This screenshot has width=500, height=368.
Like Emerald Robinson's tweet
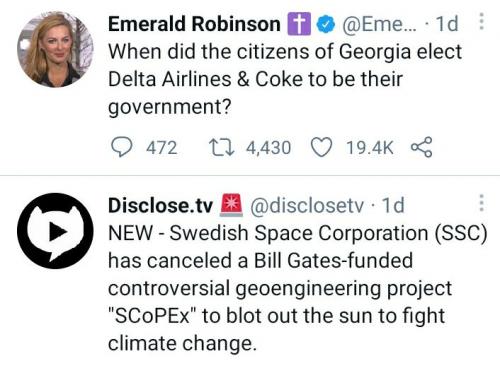321,147
